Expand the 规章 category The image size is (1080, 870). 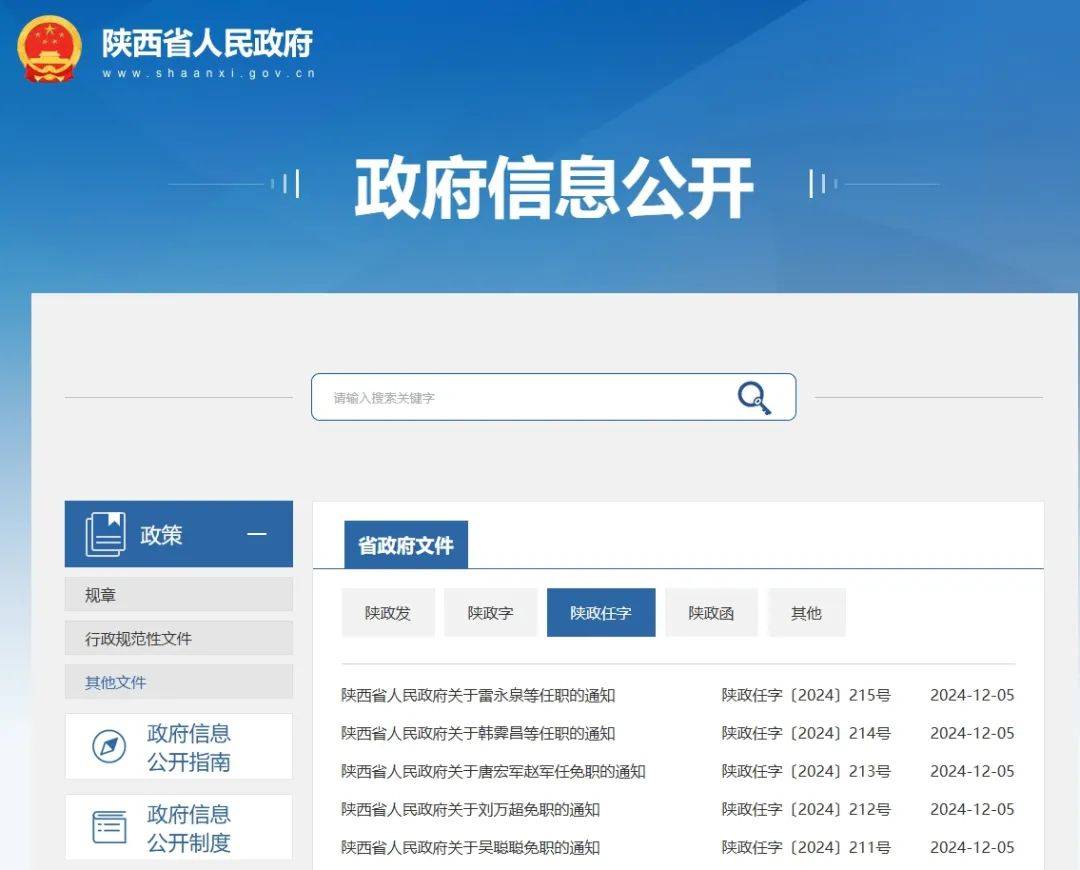tap(100, 594)
